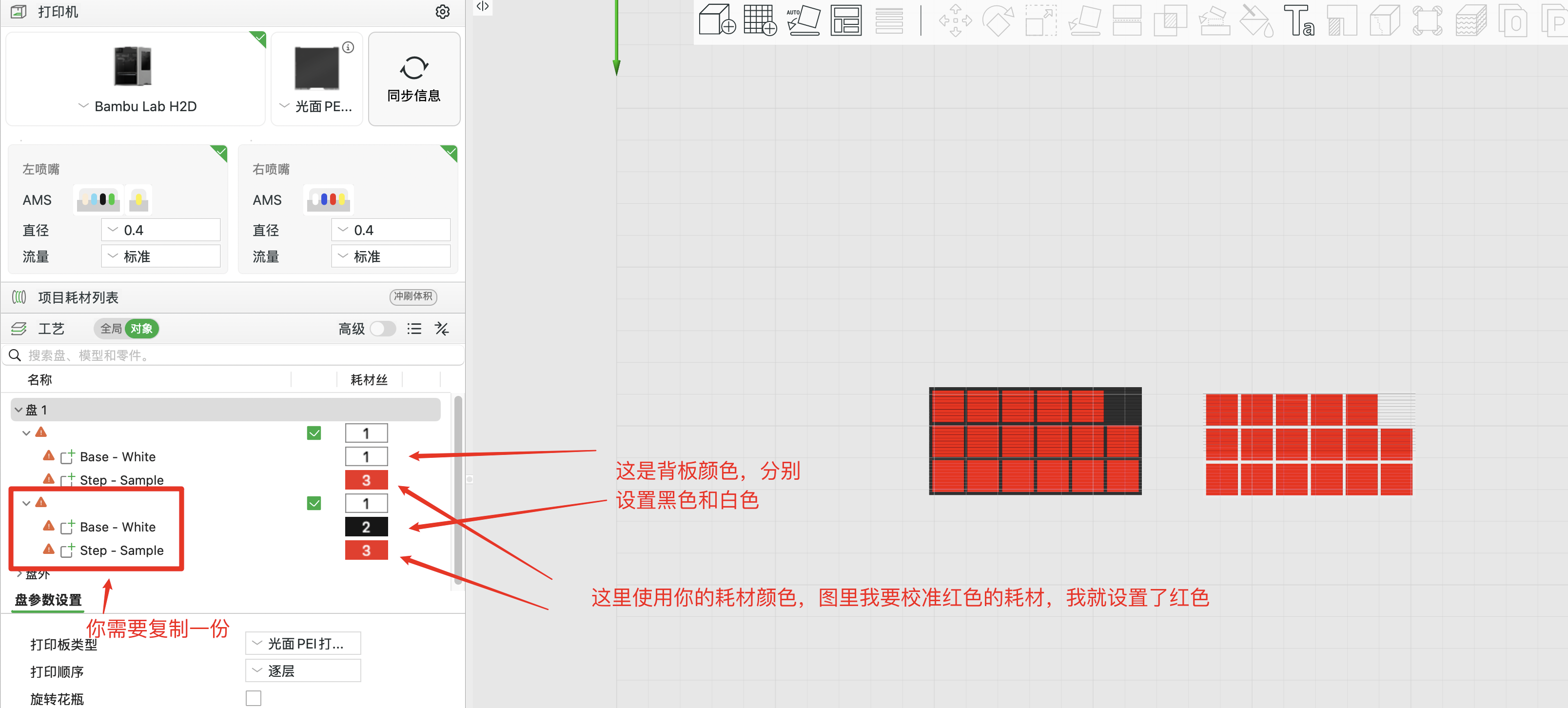Run Auto orient from the toolbar

(803, 20)
